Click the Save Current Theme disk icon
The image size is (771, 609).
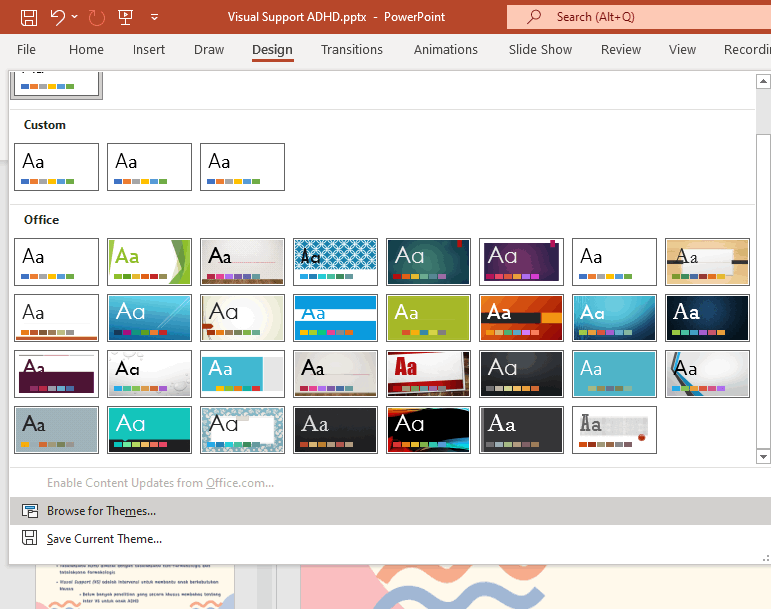coord(30,538)
